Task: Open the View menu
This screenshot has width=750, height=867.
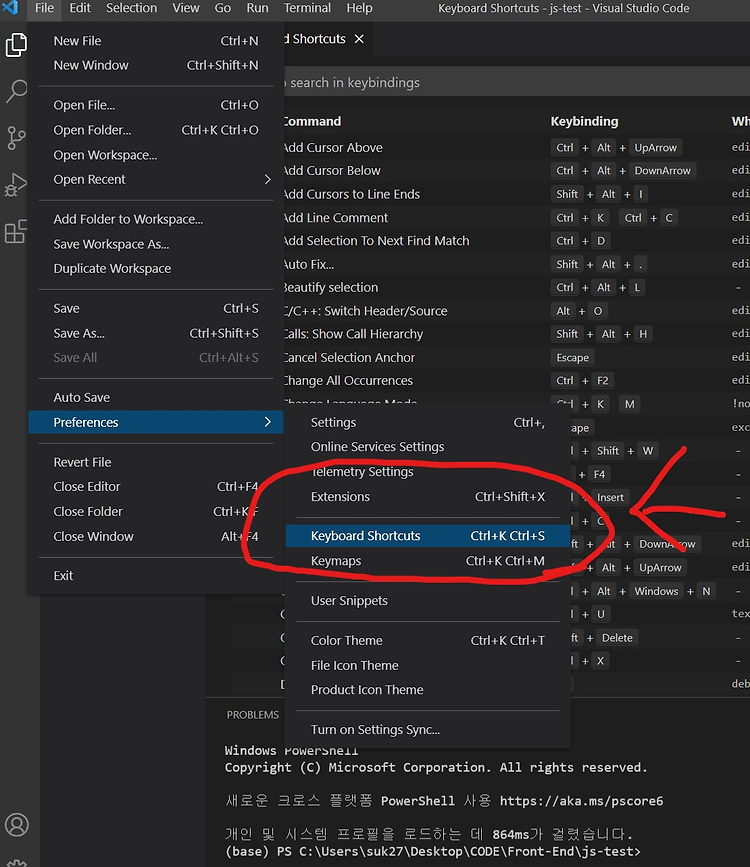Action: tap(185, 8)
